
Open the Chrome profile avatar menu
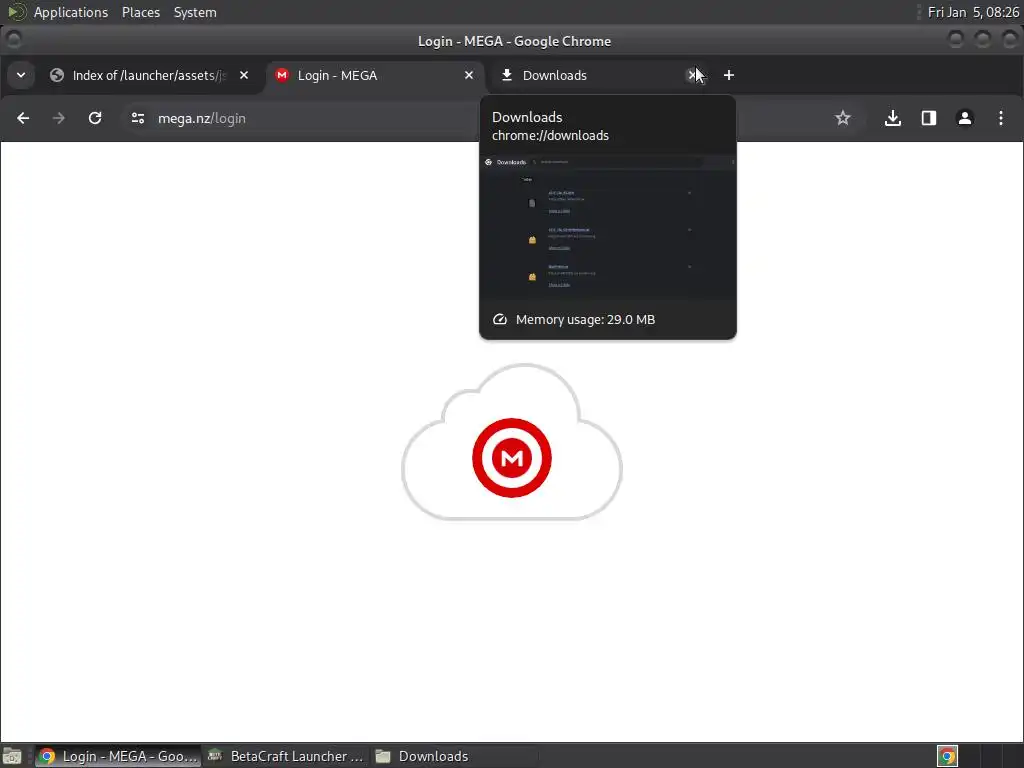965,118
